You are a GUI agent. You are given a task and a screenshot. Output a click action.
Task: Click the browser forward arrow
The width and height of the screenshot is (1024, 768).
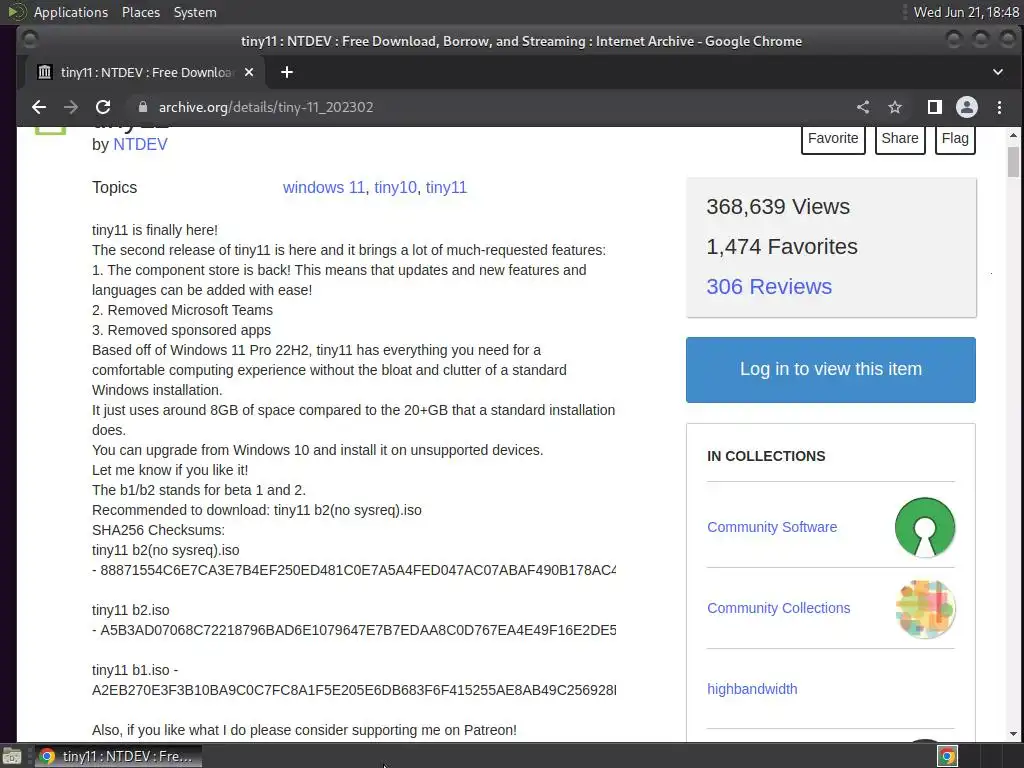(x=71, y=107)
